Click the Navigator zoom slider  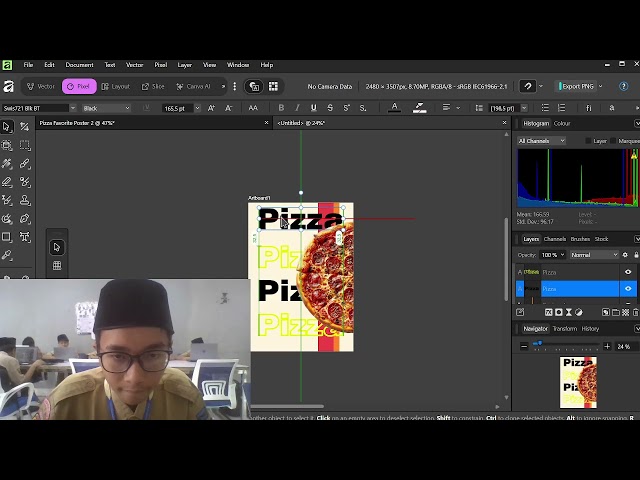click(566, 344)
